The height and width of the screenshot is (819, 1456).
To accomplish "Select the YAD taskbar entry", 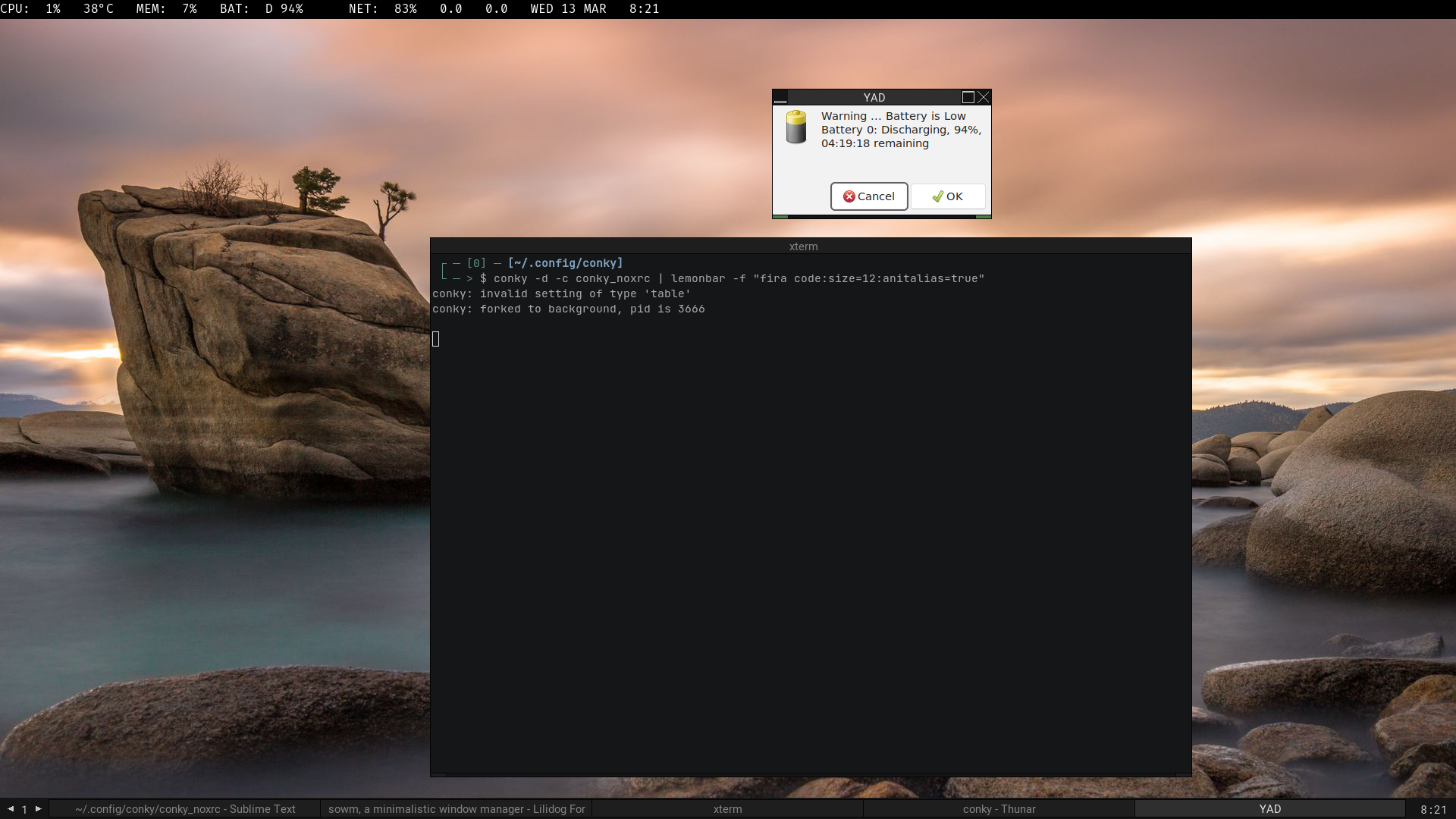I will point(1270,809).
